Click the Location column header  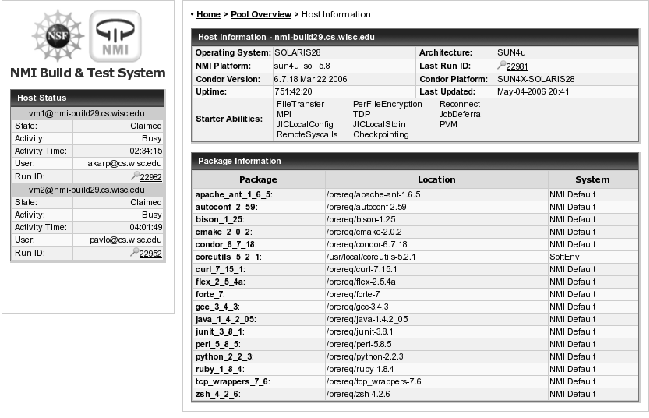pyautogui.click(x=434, y=179)
